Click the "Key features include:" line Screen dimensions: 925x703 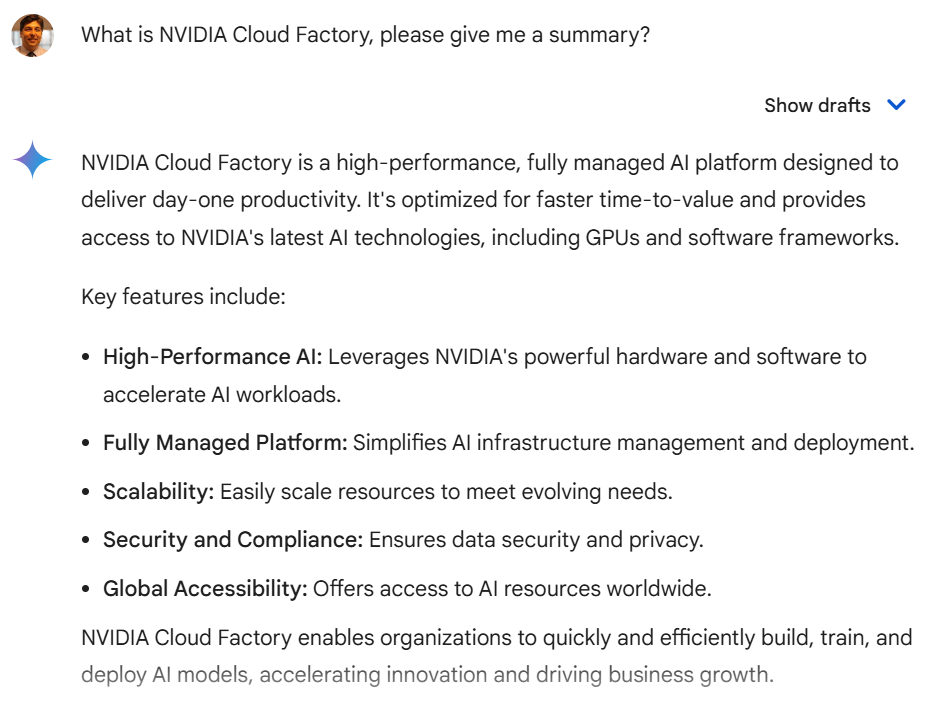tap(183, 296)
